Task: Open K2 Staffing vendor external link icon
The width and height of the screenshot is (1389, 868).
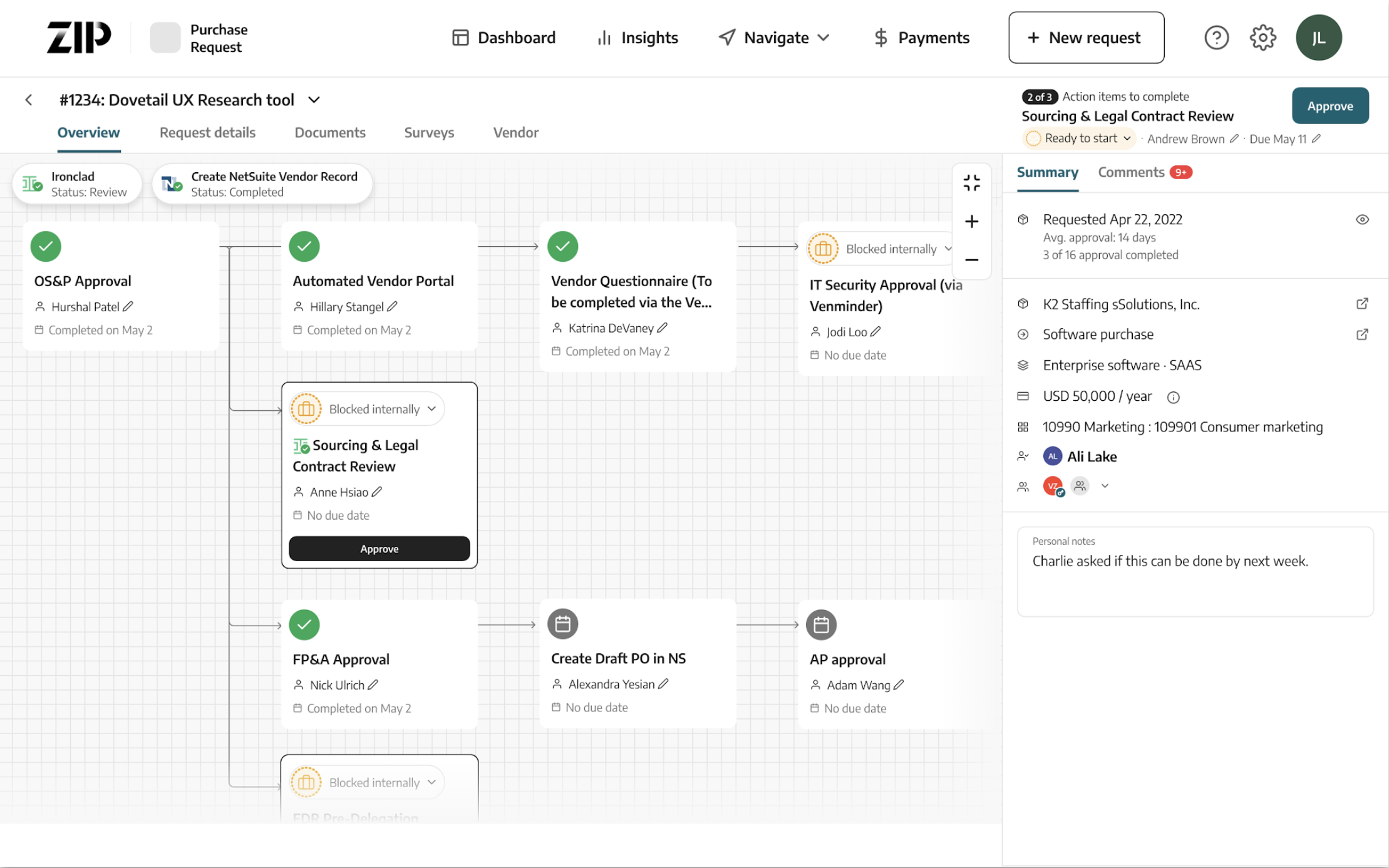Action: click(1362, 304)
